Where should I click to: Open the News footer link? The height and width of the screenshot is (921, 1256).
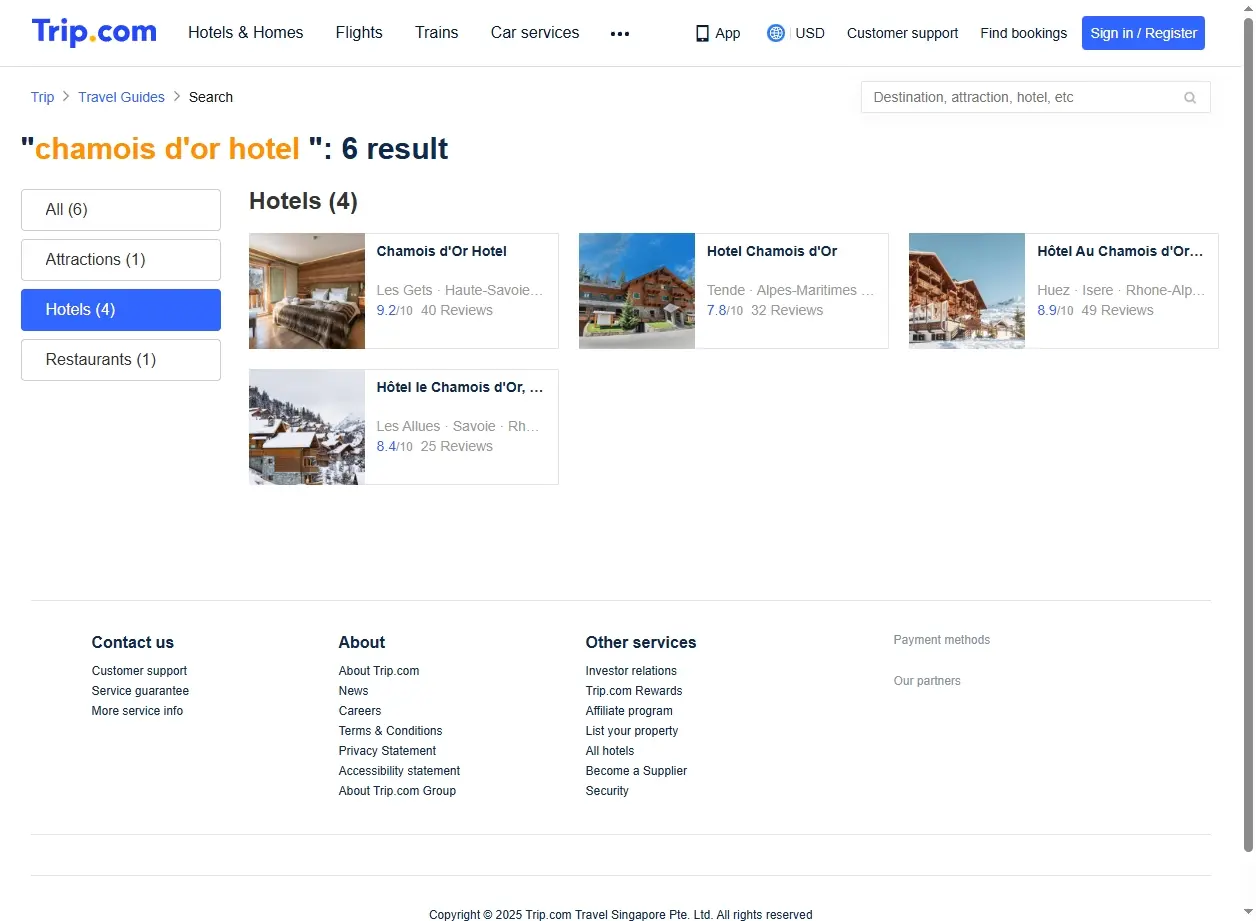click(353, 691)
